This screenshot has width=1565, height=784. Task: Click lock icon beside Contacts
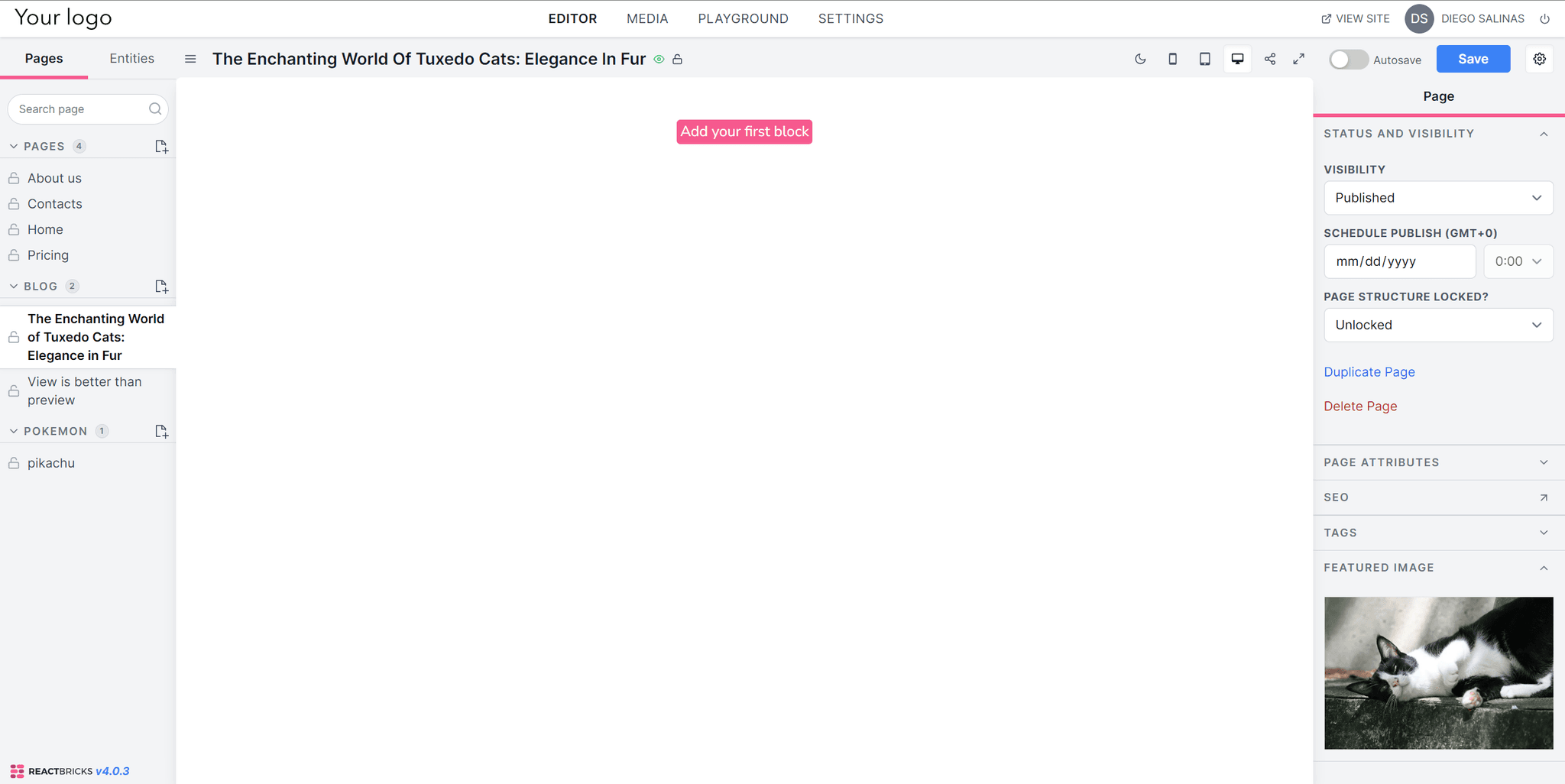click(x=14, y=204)
